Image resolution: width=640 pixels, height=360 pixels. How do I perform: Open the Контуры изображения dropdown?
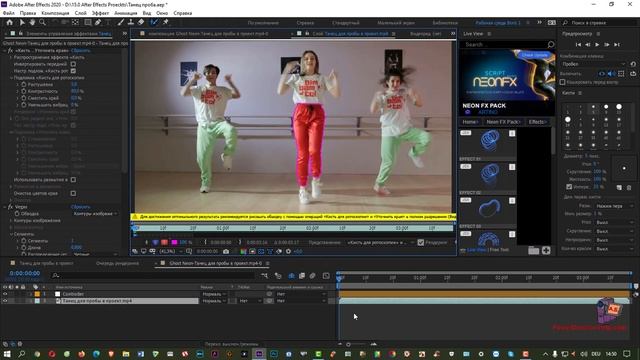[x=95, y=213]
